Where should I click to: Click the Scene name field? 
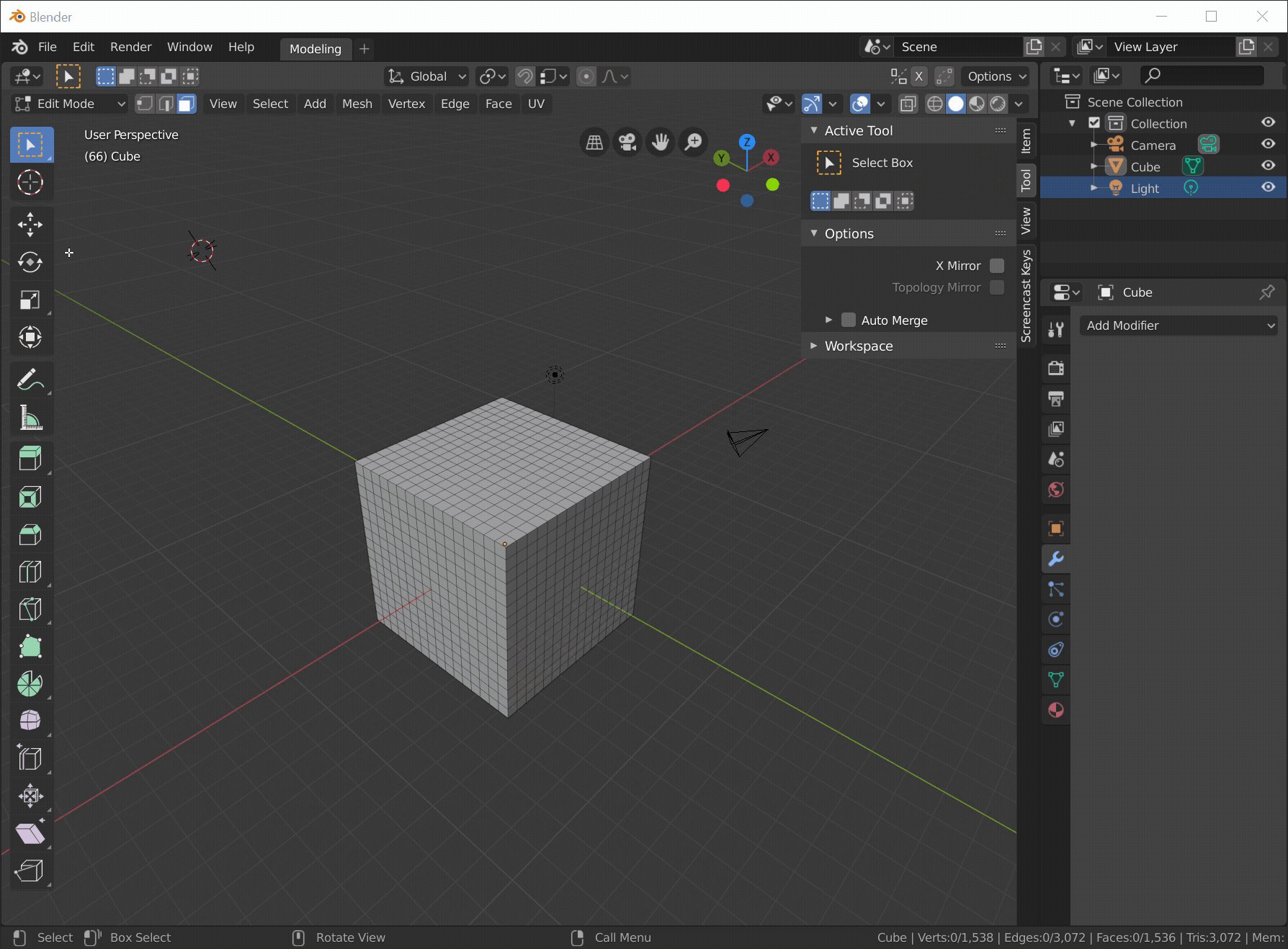[x=958, y=47]
